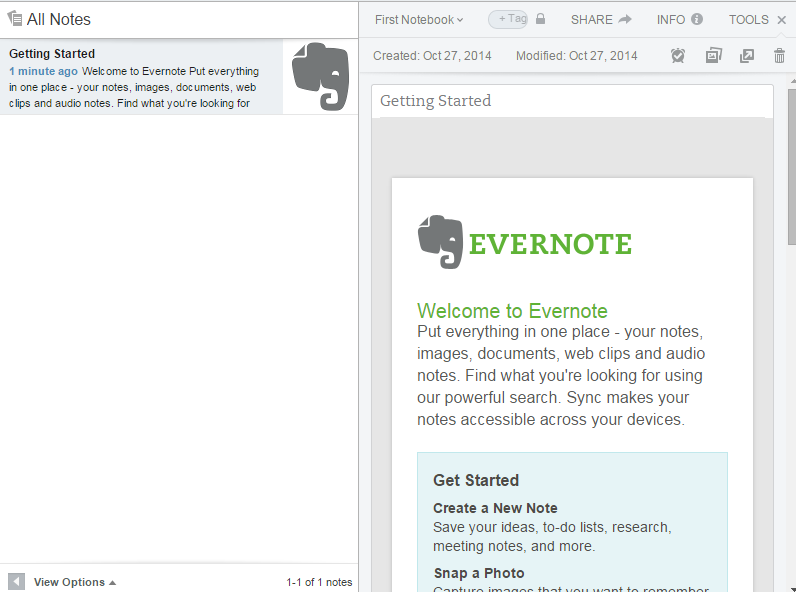Click the 1 minute ago timestamp
Image resolution: width=796 pixels, height=592 pixels.
pos(43,72)
